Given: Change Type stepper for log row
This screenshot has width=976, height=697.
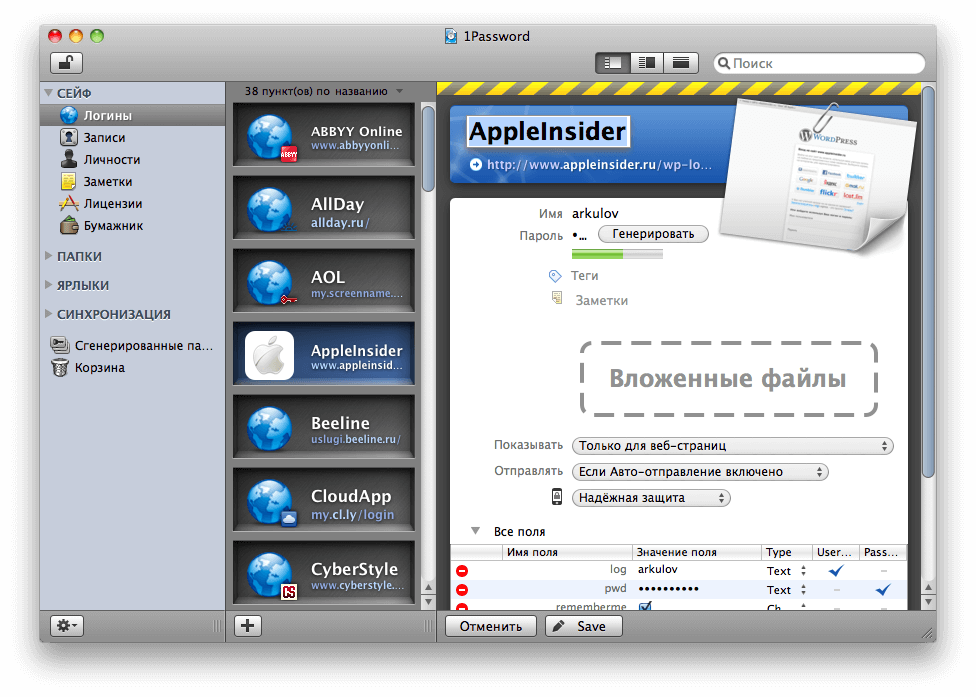Looking at the screenshot, I should 803,571.
